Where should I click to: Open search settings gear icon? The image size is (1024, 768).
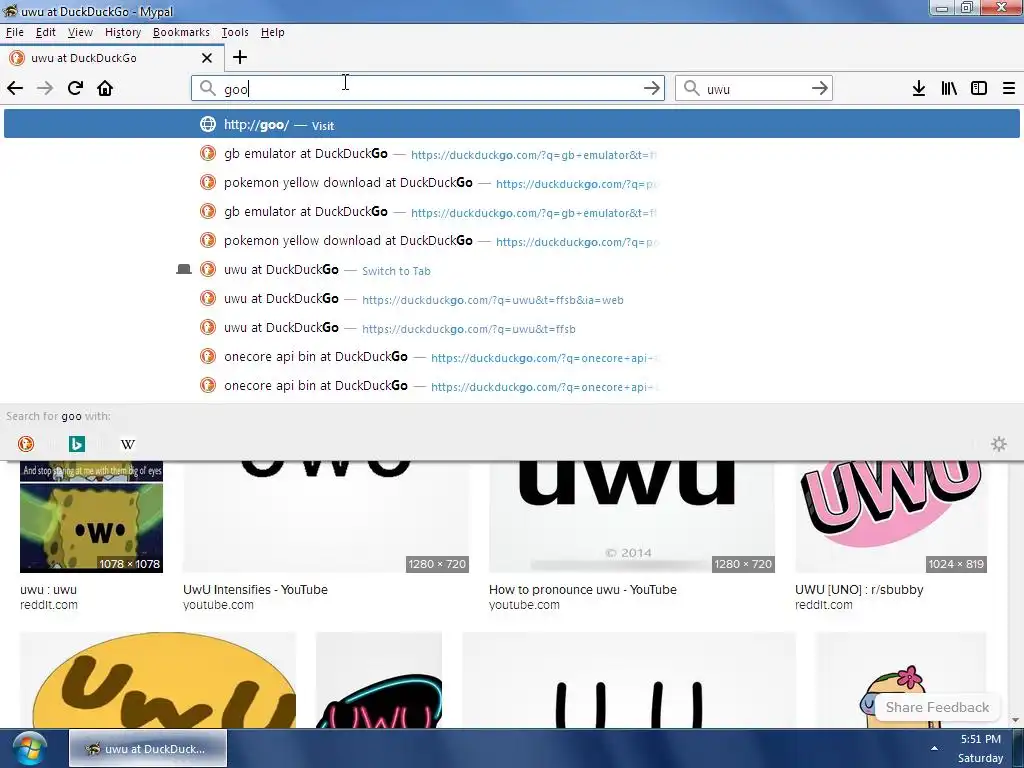tap(999, 444)
